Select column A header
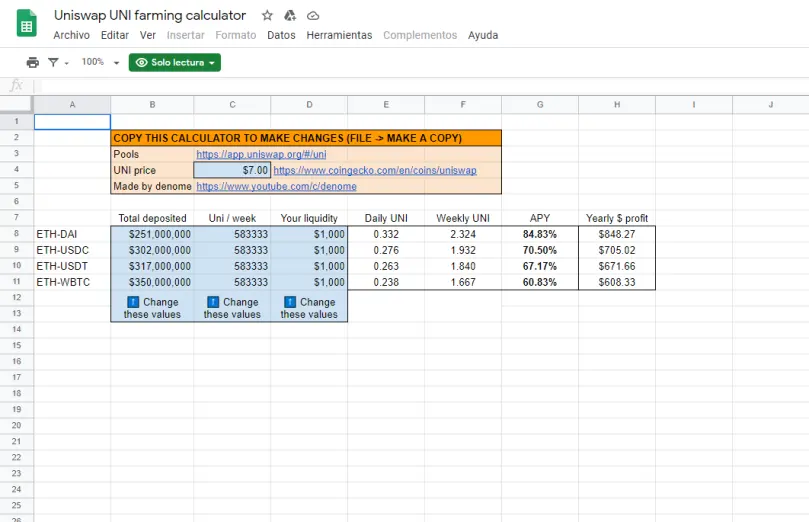809x522 pixels. tap(72, 104)
